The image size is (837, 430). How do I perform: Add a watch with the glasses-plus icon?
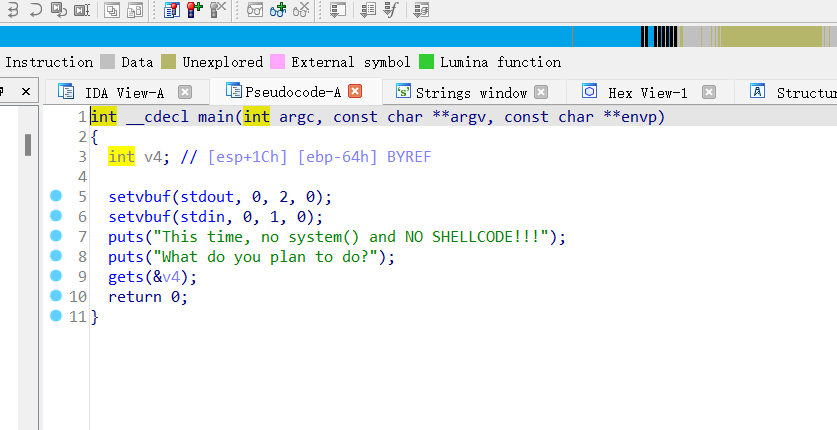click(x=278, y=10)
